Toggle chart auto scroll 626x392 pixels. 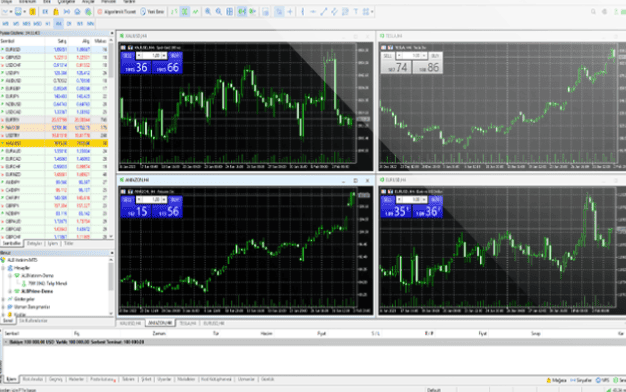tap(242, 12)
